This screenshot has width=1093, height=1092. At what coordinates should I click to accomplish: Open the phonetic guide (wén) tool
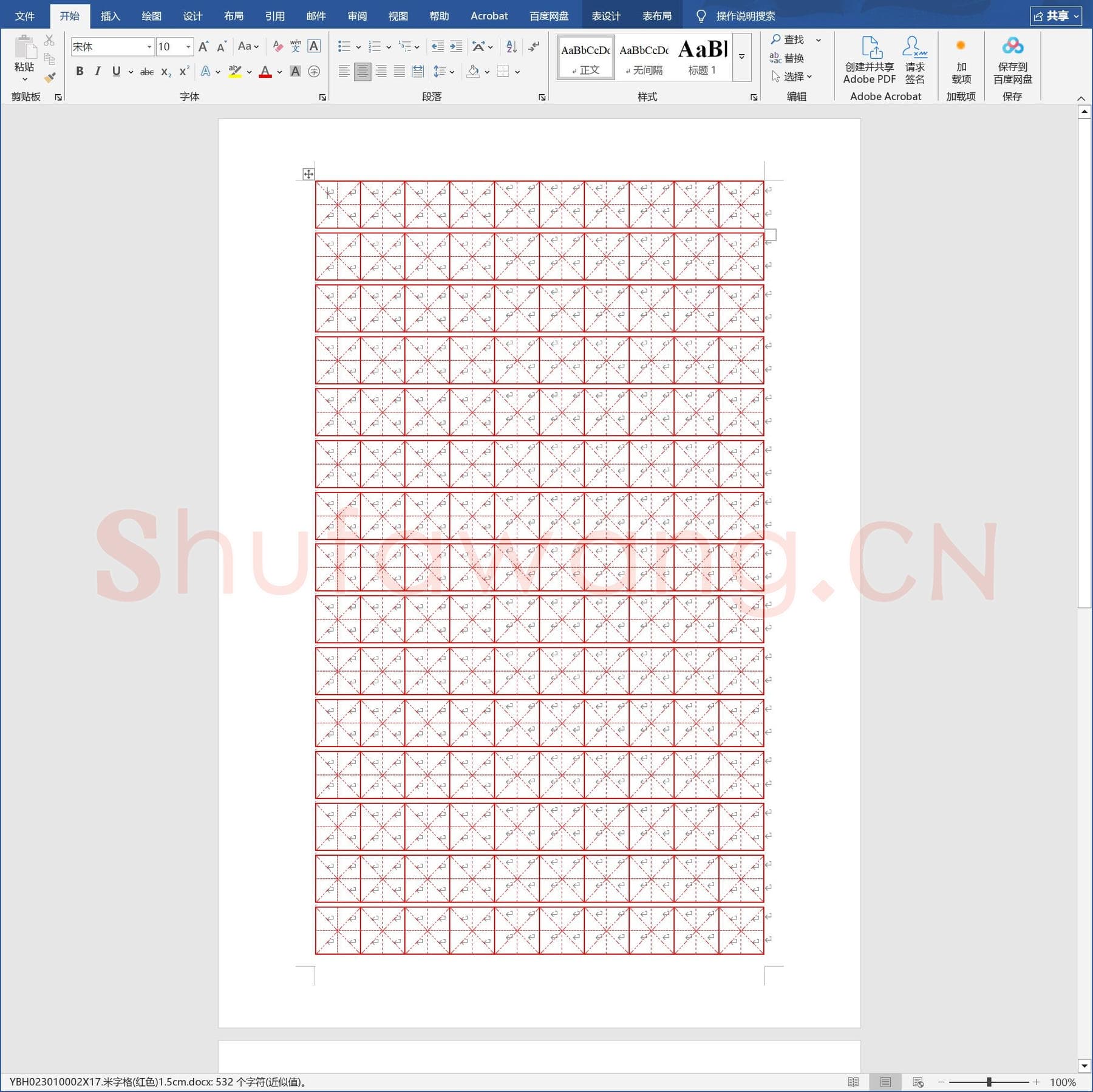(296, 46)
